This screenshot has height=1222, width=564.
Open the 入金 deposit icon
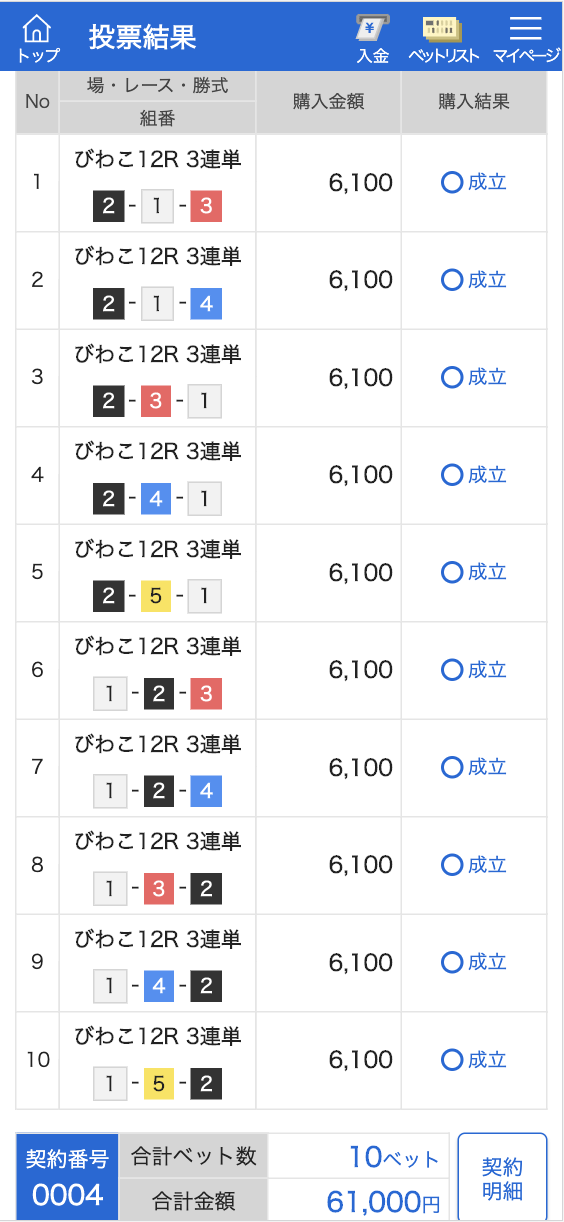[x=372, y=38]
